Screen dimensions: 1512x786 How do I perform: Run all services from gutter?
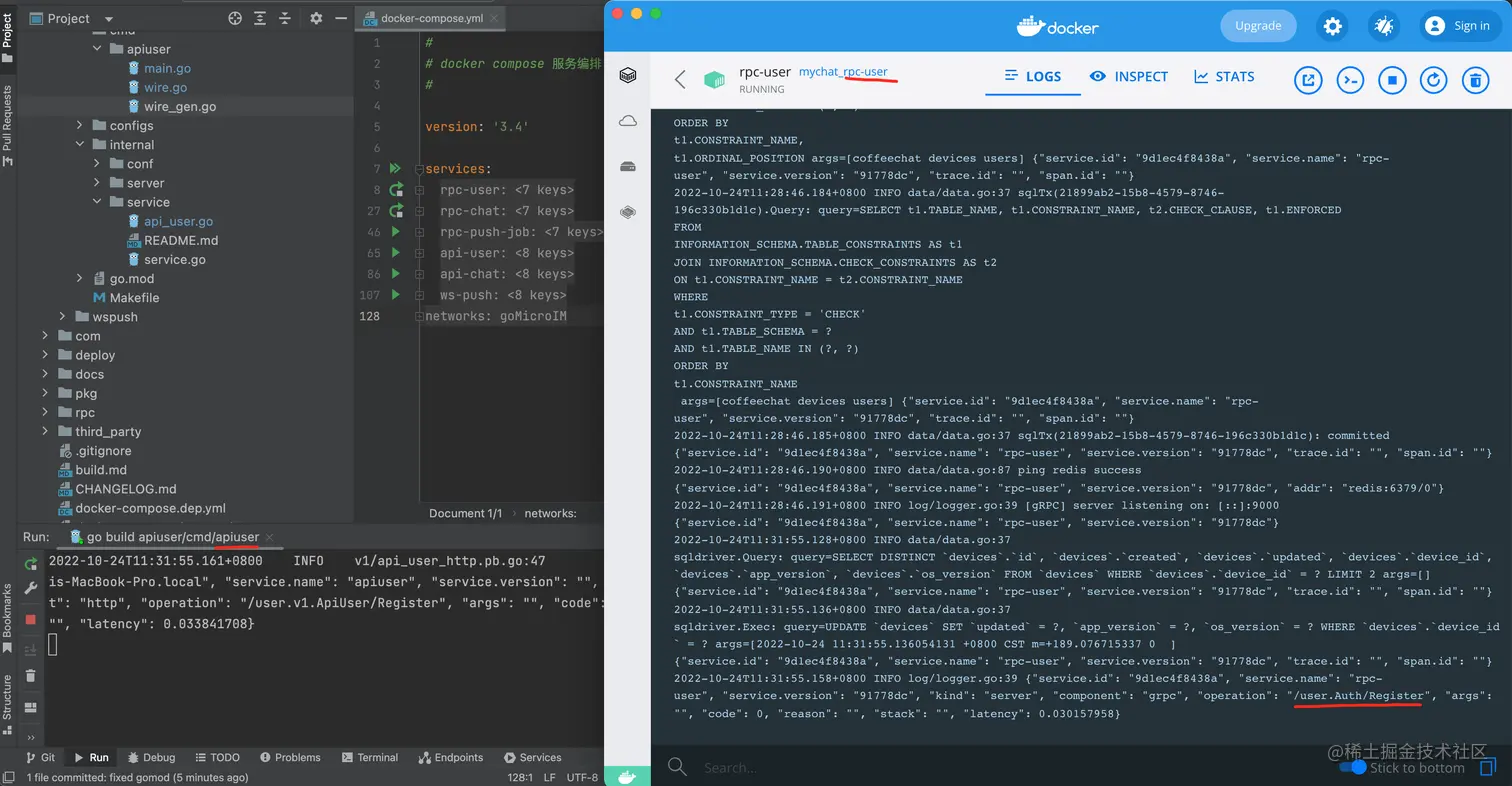pos(395,169)
